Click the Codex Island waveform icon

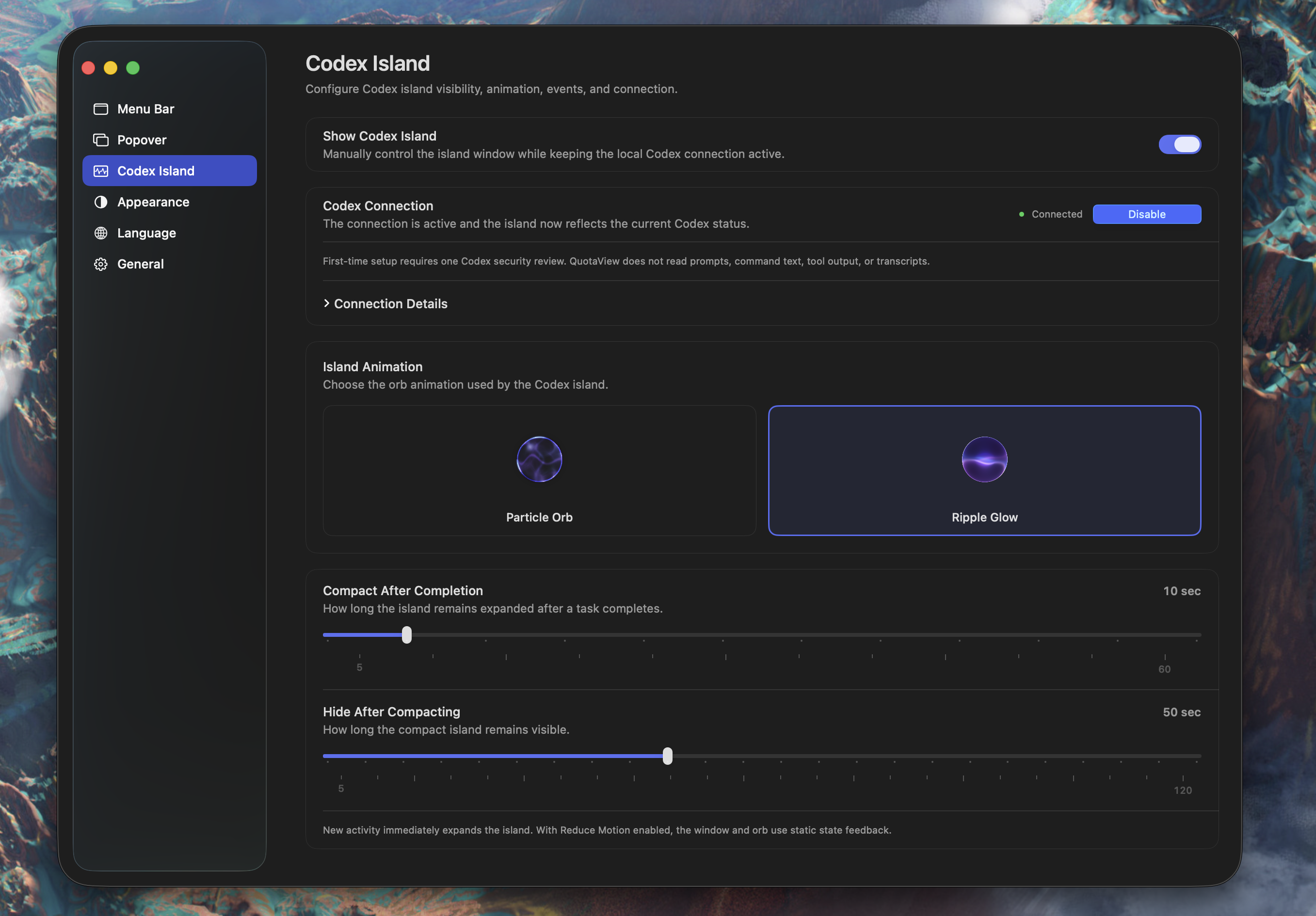pyautogui.click(x=101, y=171)
